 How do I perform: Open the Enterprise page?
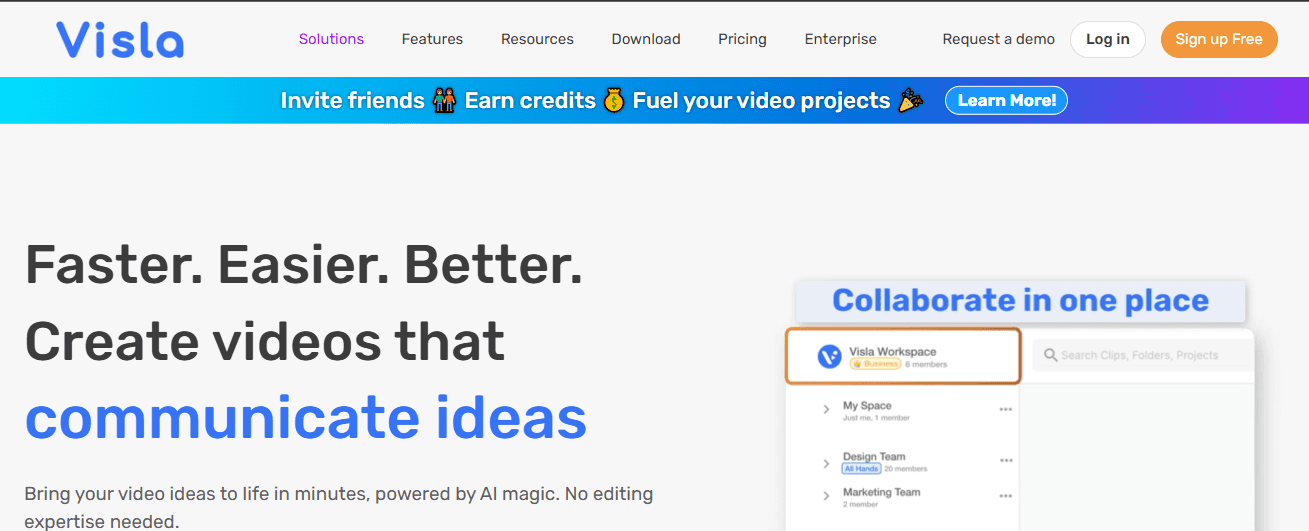click(840, 39)
